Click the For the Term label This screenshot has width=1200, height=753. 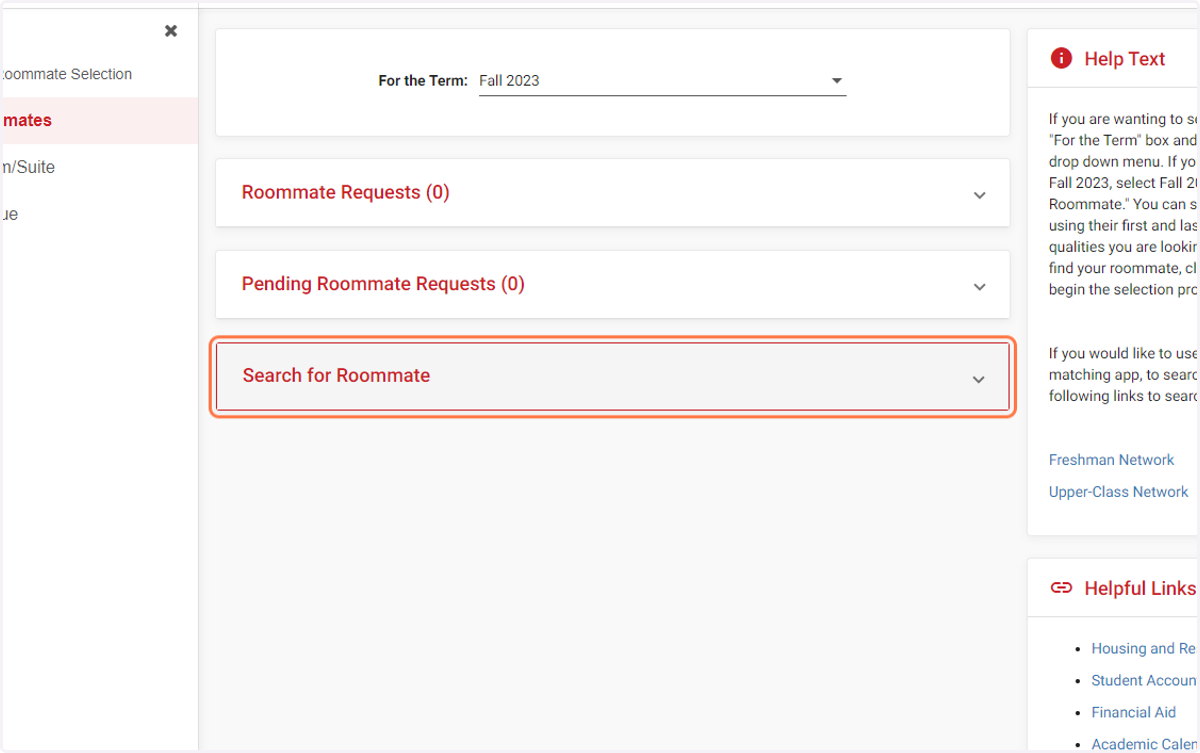click(x=423, y=81)
